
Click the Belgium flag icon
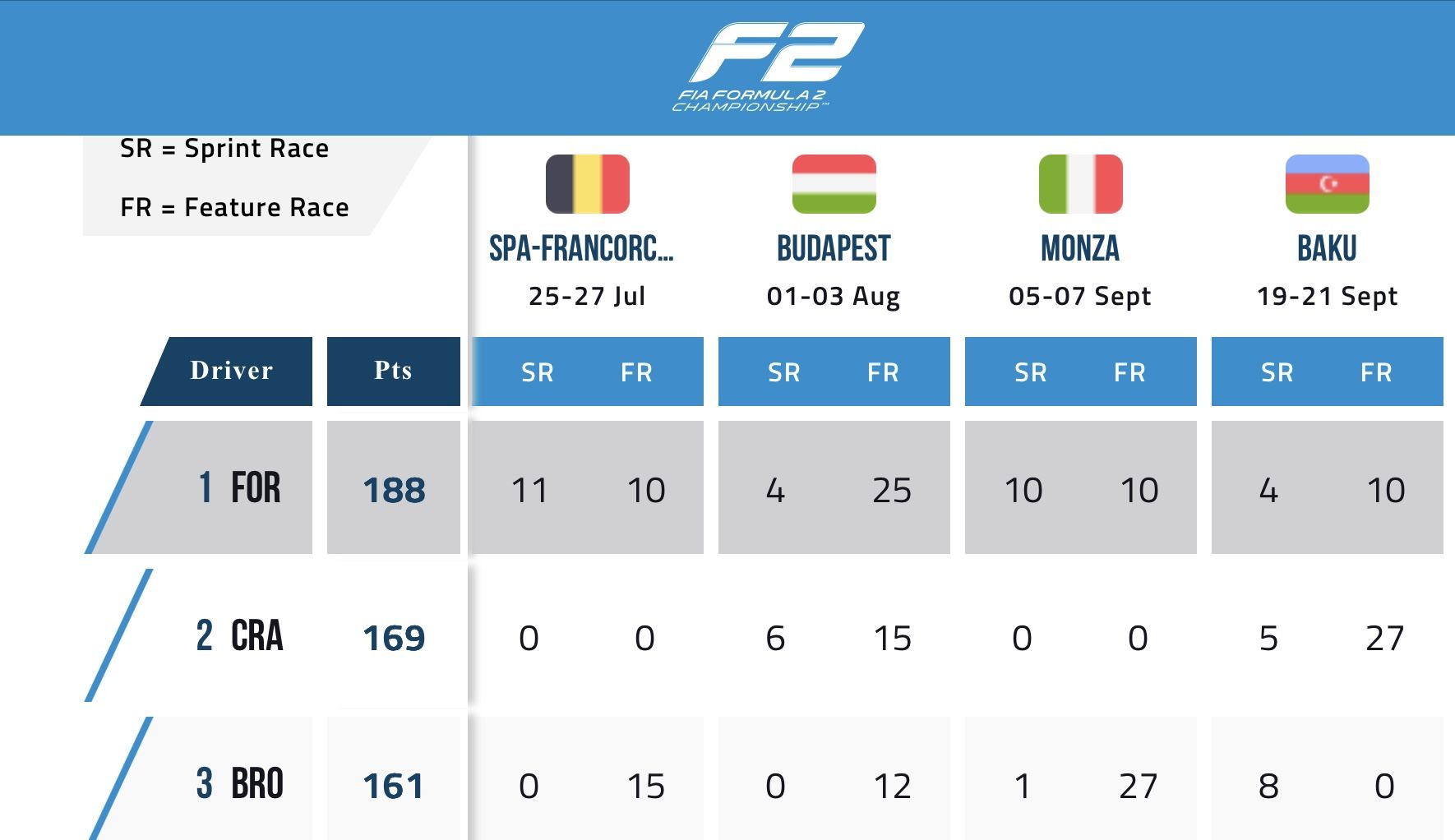(x=587, y=184)
